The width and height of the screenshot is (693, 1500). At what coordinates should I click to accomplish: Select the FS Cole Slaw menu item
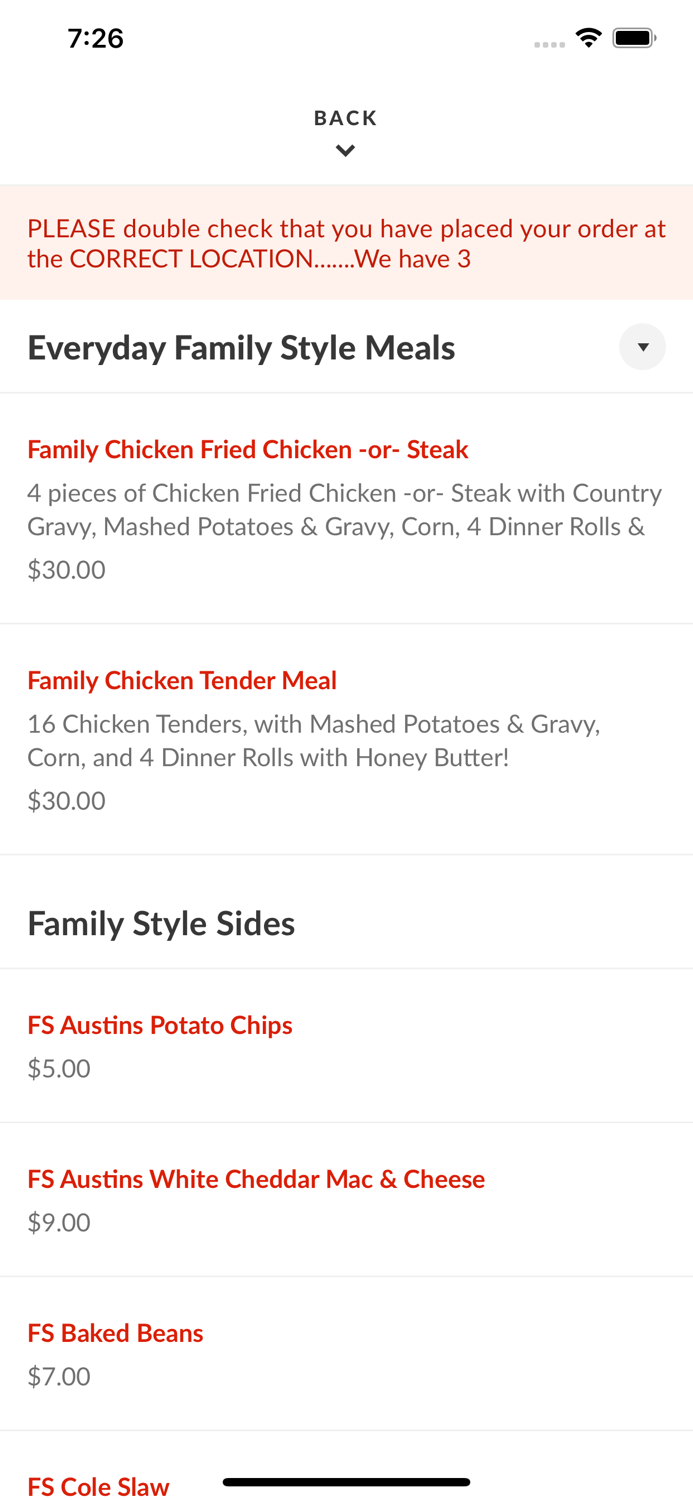[x=98, y=1486]
